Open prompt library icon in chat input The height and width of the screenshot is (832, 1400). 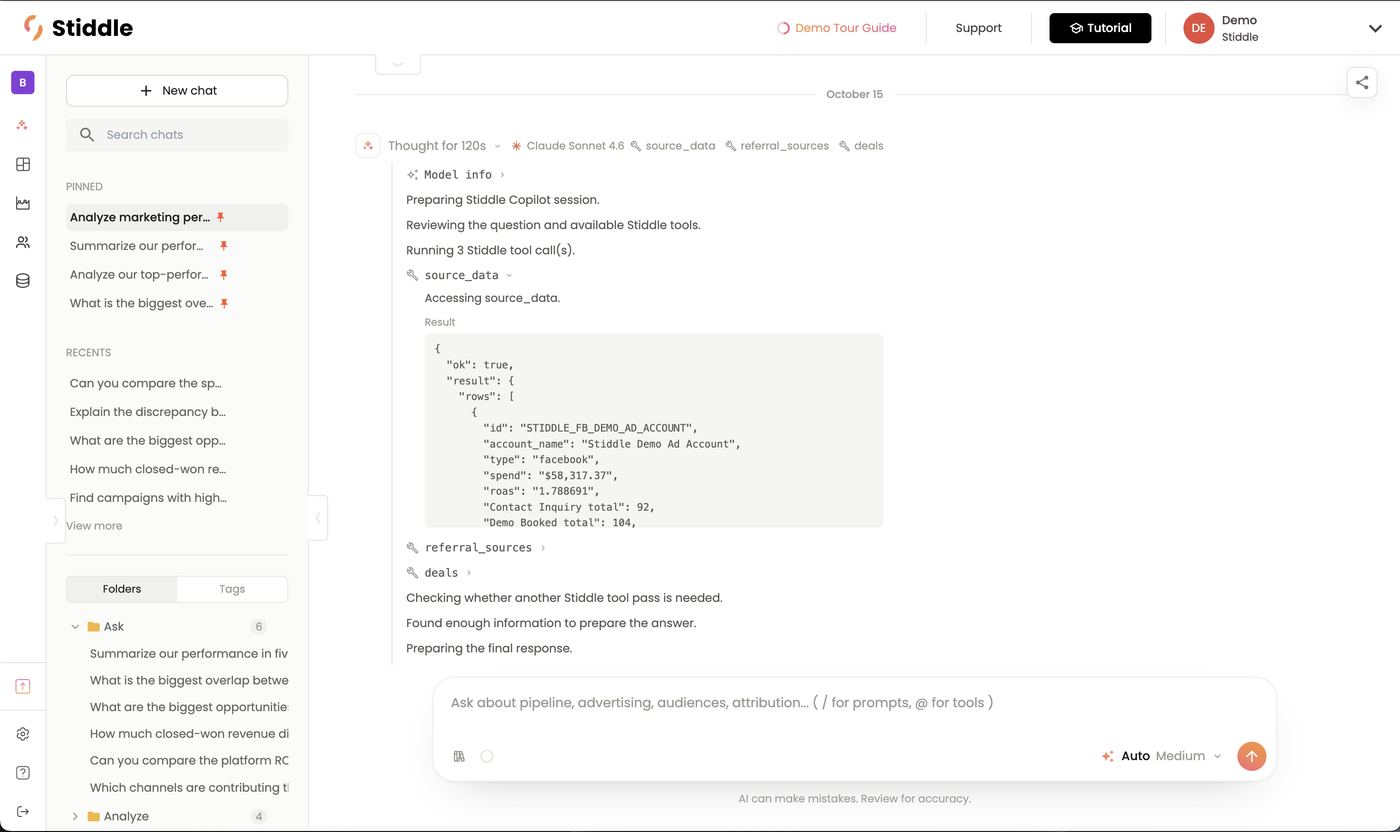459,756
